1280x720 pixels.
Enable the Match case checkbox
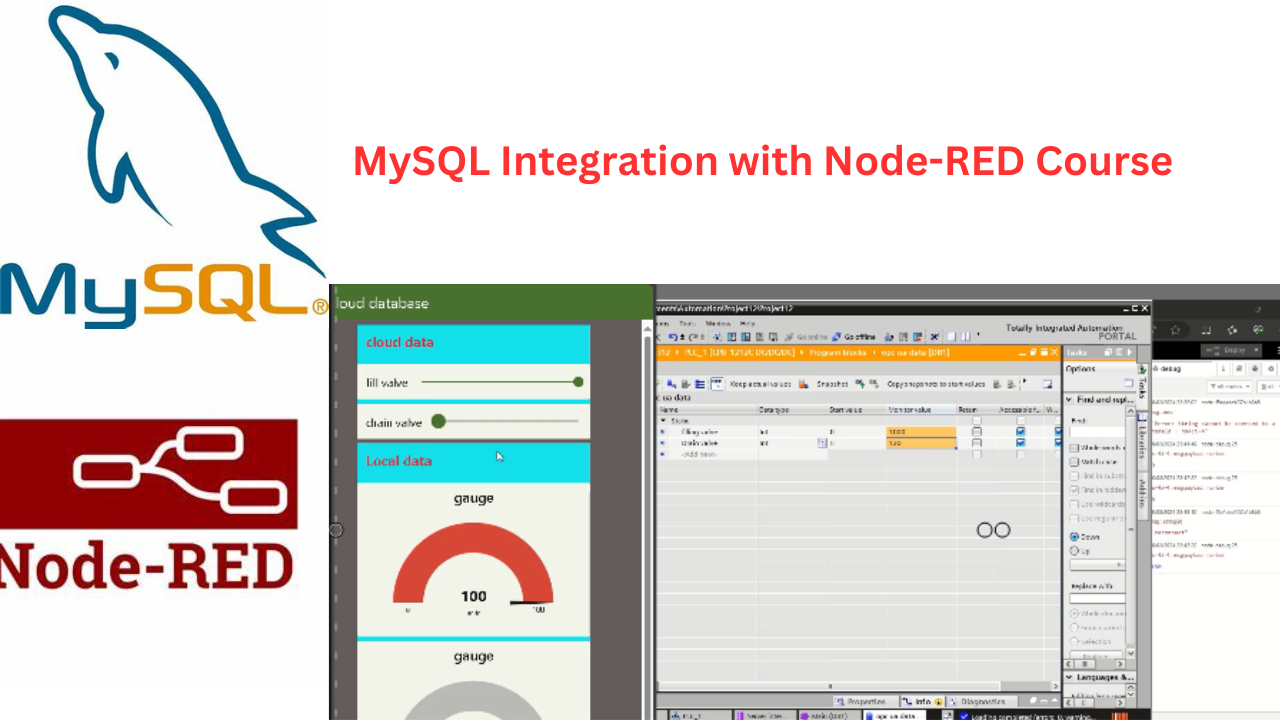click(x=1074, y=462)
